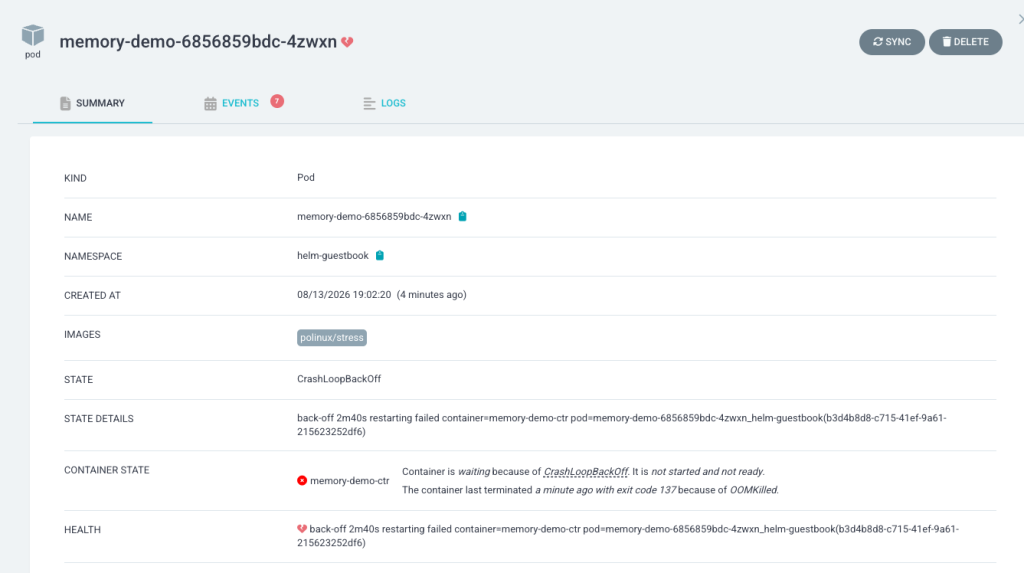Click the helm-guestbook namespace value
Image resolution: width=1024 pixels, height=573 pixels.
(x=333, y=256)
